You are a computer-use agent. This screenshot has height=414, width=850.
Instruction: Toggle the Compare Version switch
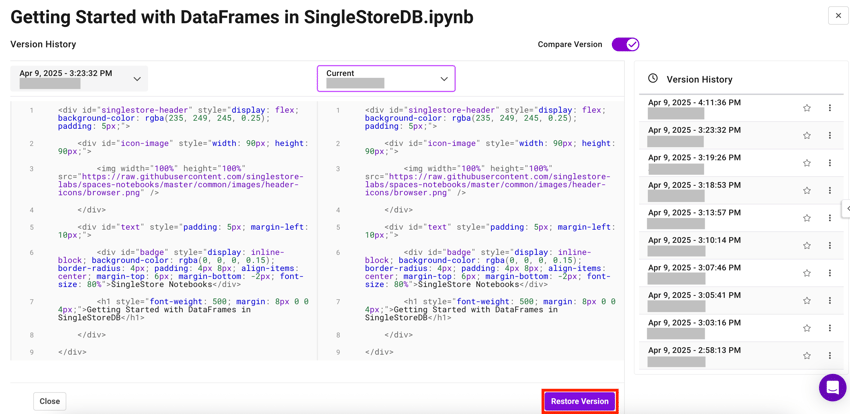click(x=626, y=44)
